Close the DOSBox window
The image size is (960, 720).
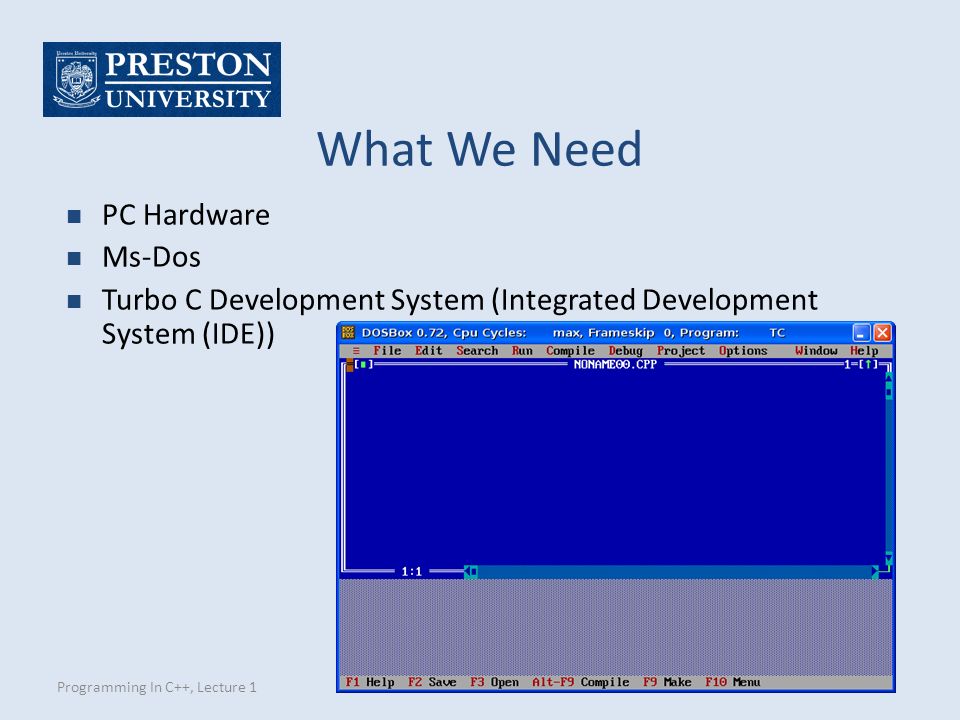[x=882, y=332]
